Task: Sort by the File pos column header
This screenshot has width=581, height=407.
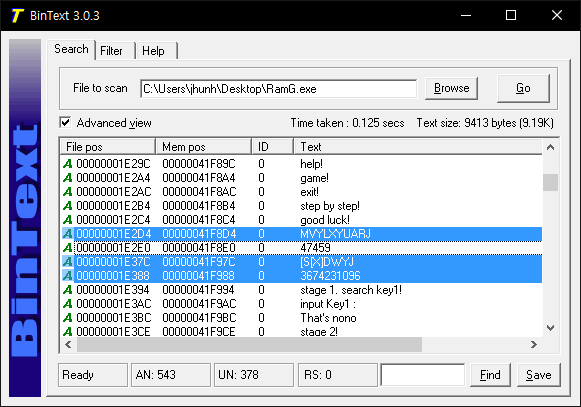Action: coord(107,147)
